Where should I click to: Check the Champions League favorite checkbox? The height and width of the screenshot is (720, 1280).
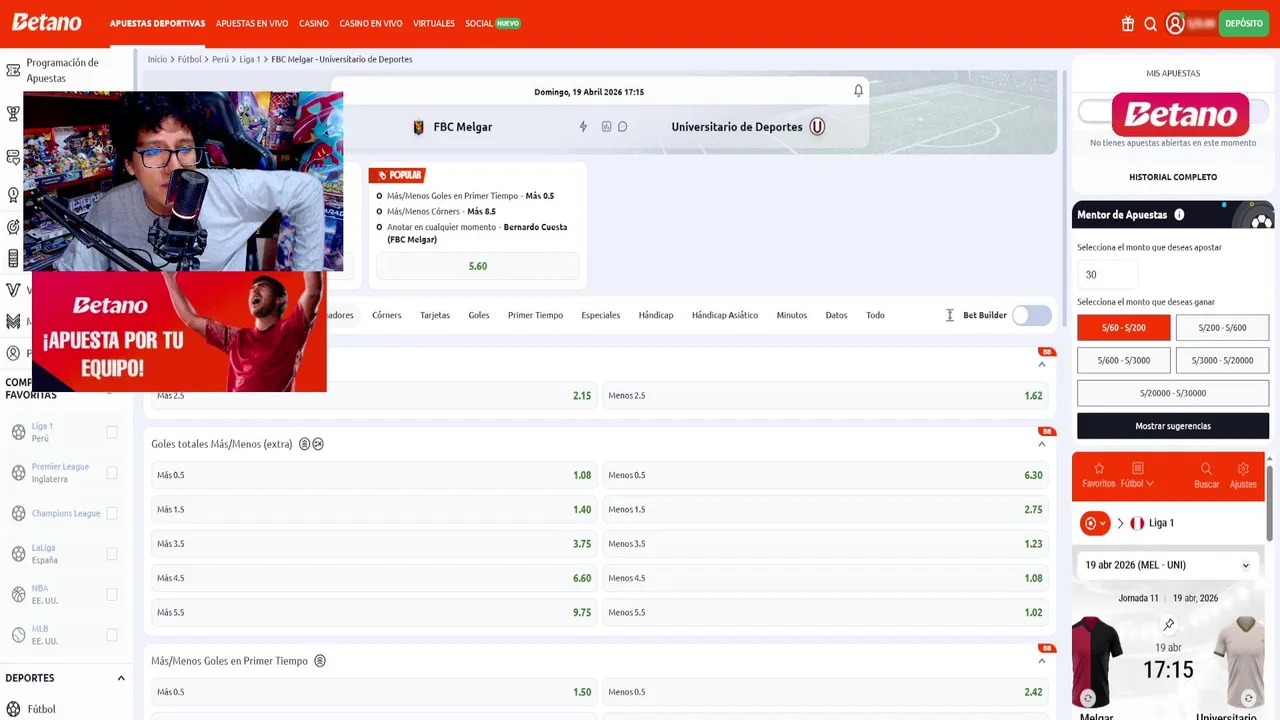point(112,513)
